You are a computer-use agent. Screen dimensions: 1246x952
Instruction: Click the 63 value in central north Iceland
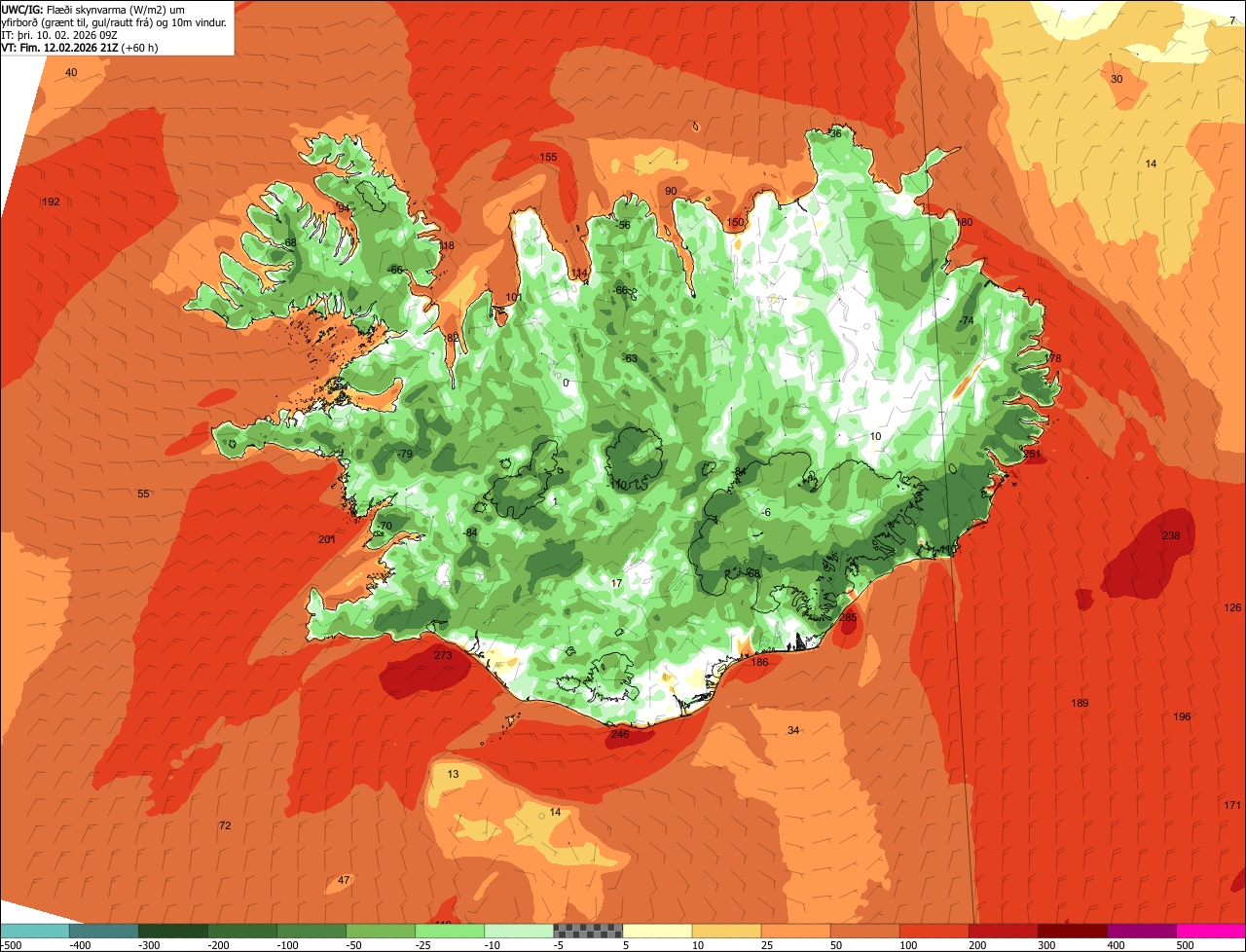tap(631, 358)
